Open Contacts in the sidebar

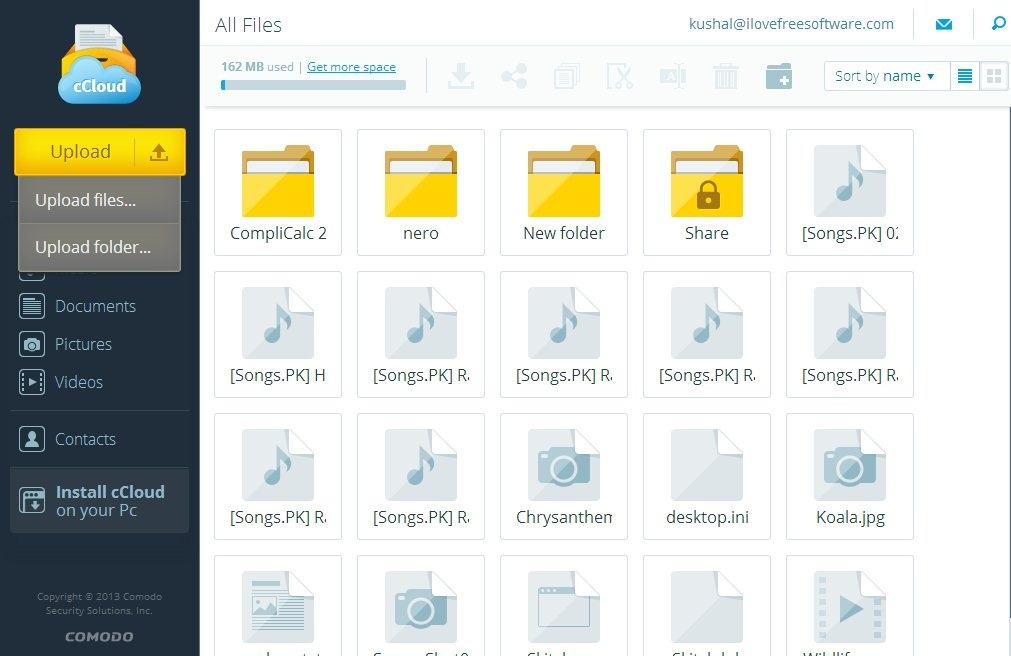85,439
